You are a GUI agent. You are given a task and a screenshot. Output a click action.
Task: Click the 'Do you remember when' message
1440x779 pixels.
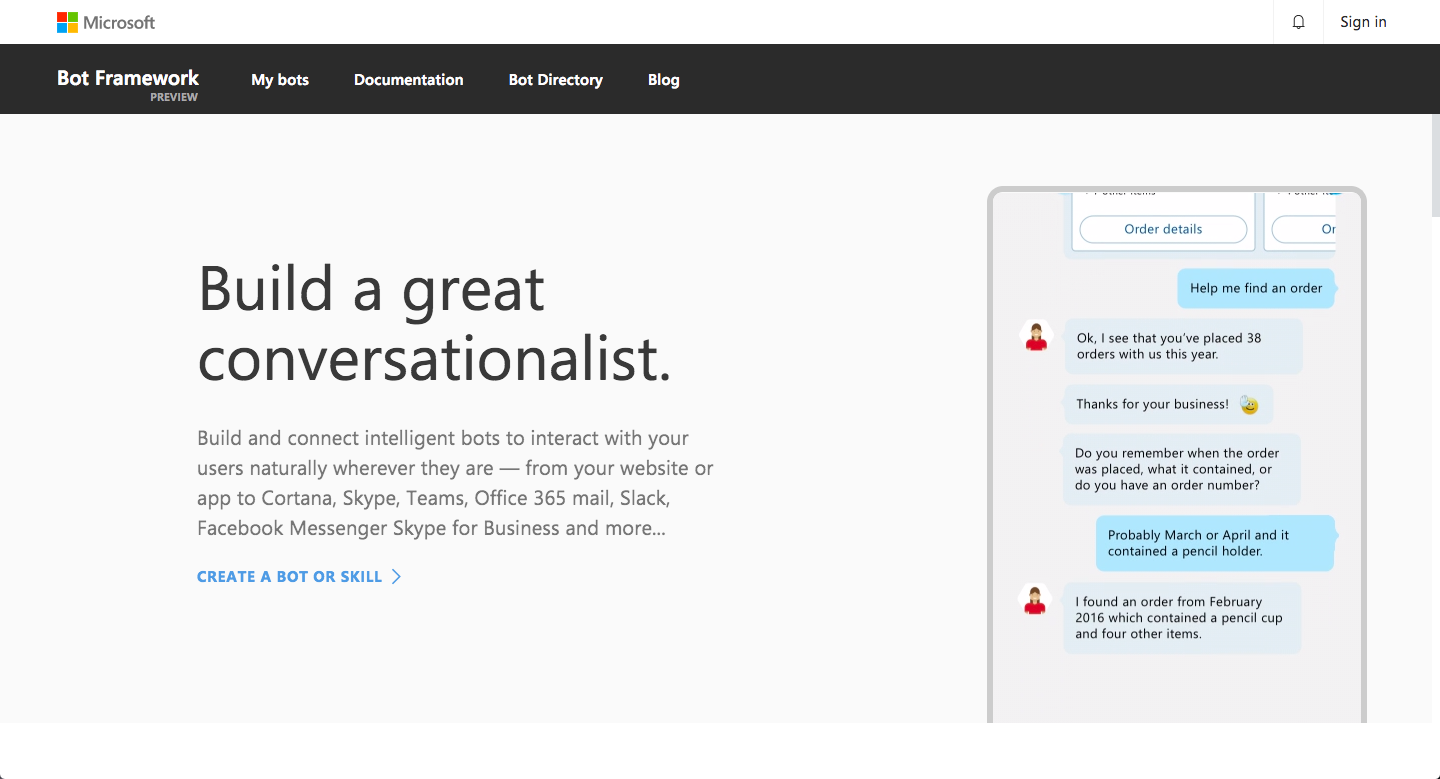coord(1181,469)
